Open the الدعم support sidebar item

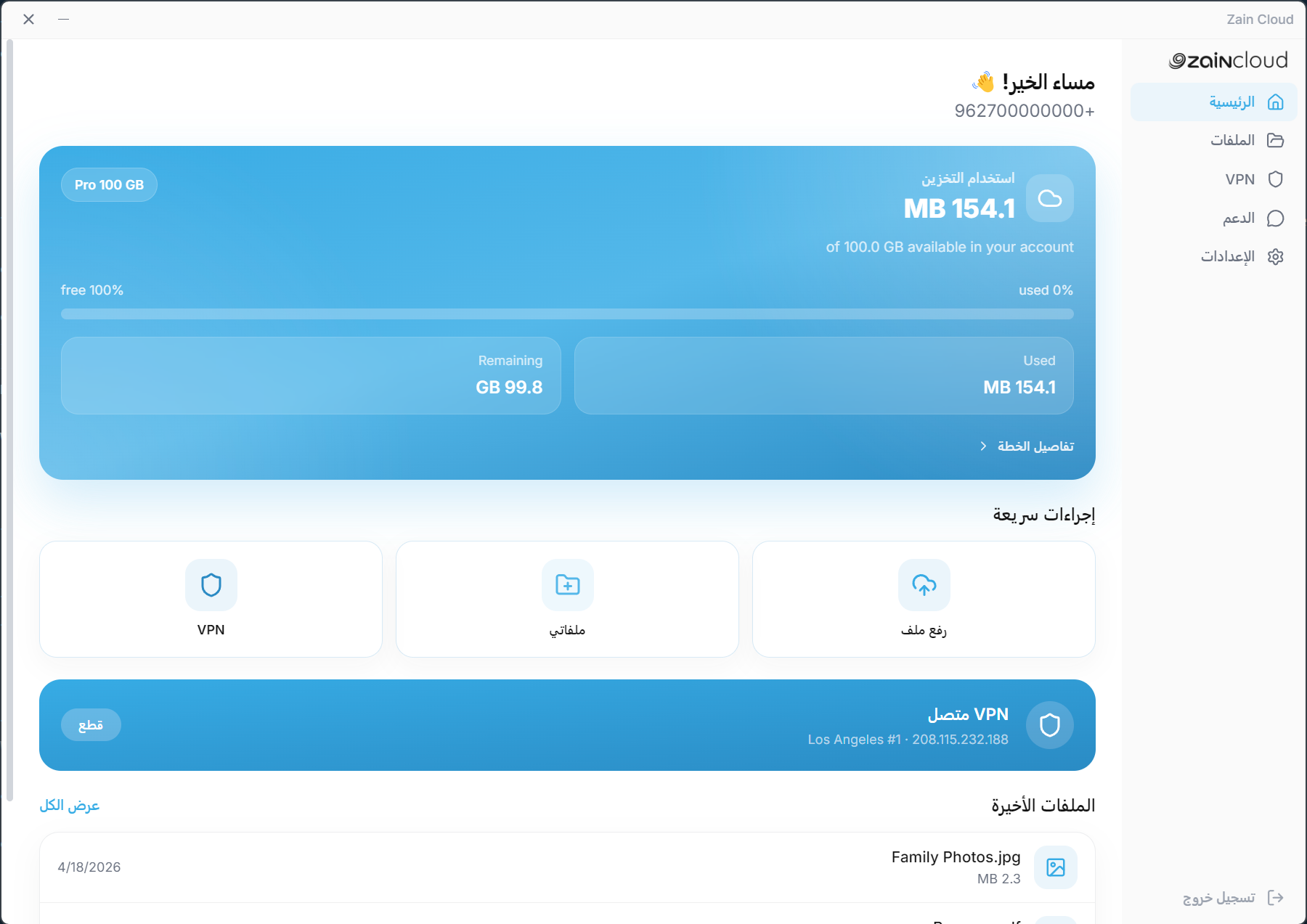[x=1213, y=218]
